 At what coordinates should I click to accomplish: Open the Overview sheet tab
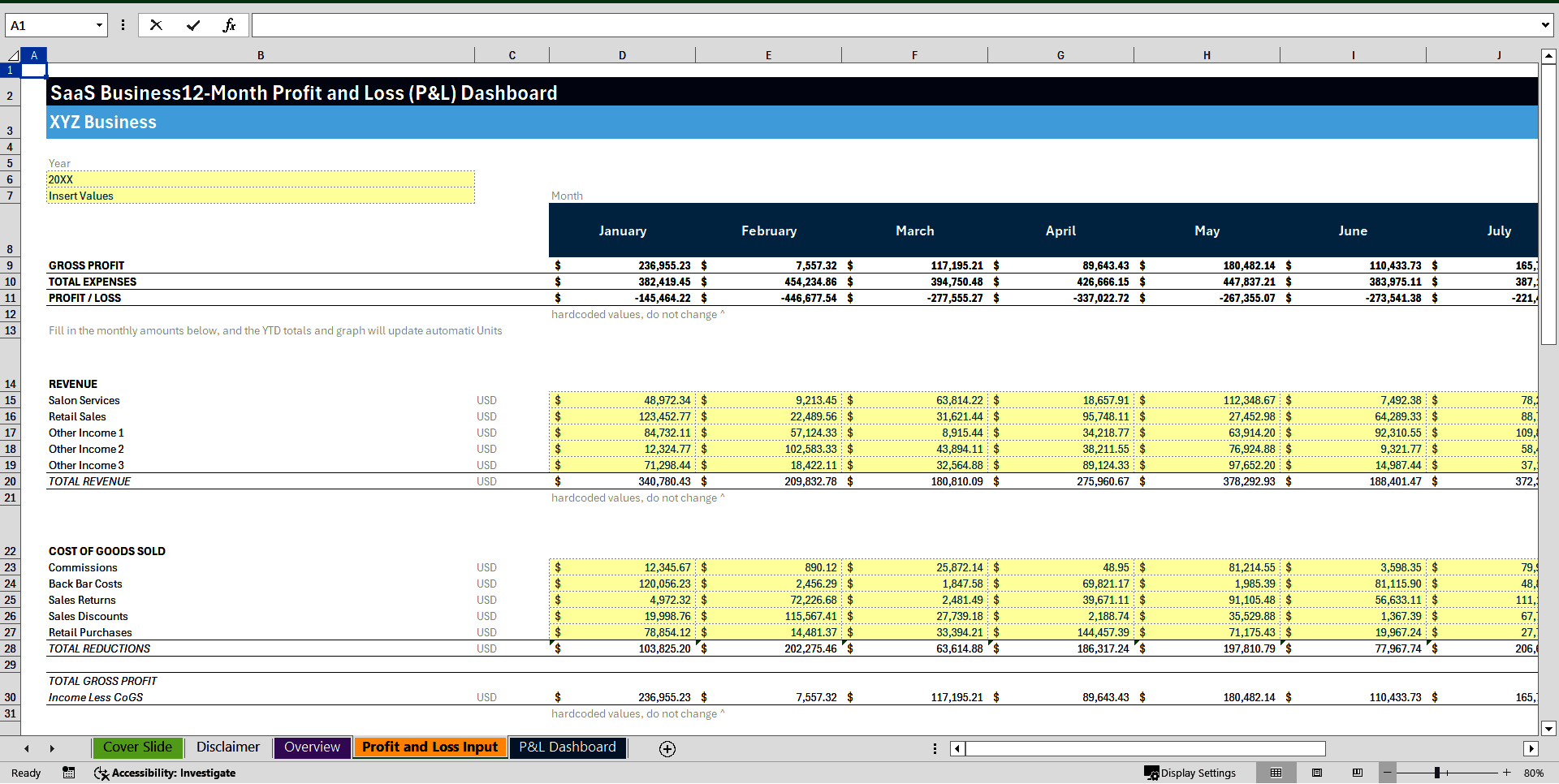coord(312,747)
